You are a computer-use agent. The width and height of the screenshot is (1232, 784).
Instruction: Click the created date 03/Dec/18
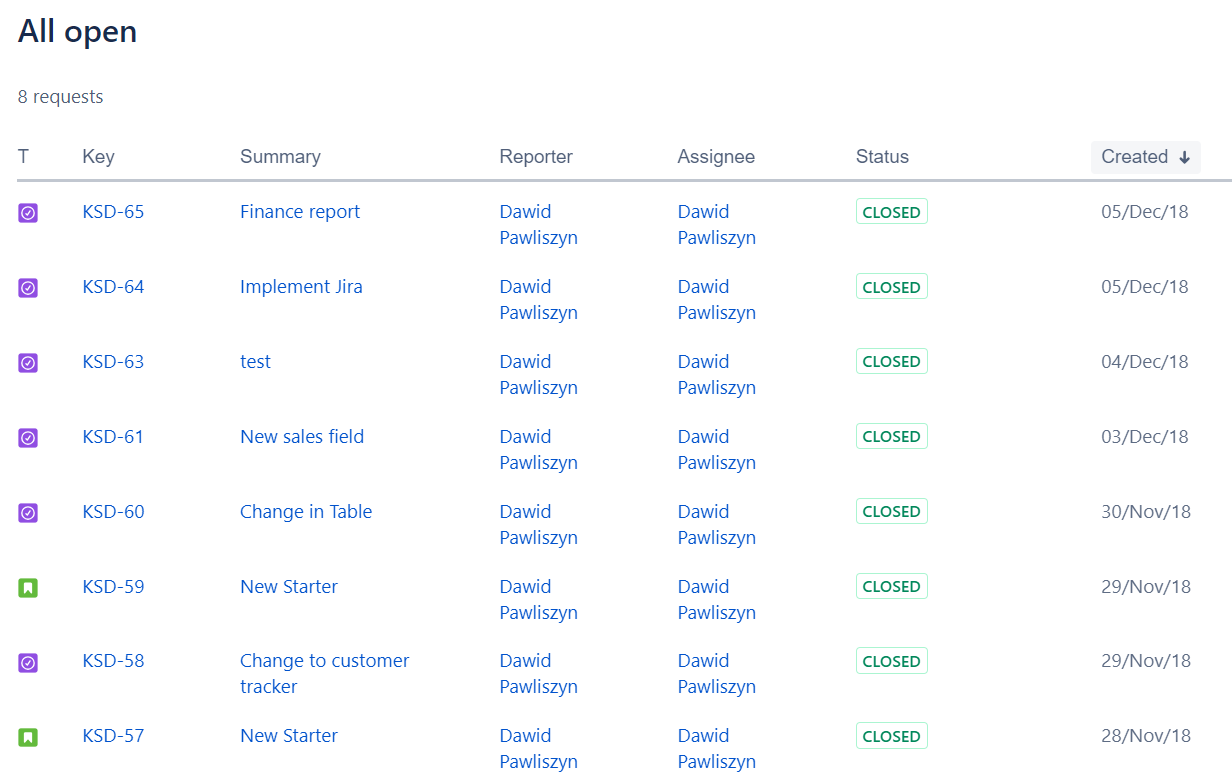[x=1145, y=437]
